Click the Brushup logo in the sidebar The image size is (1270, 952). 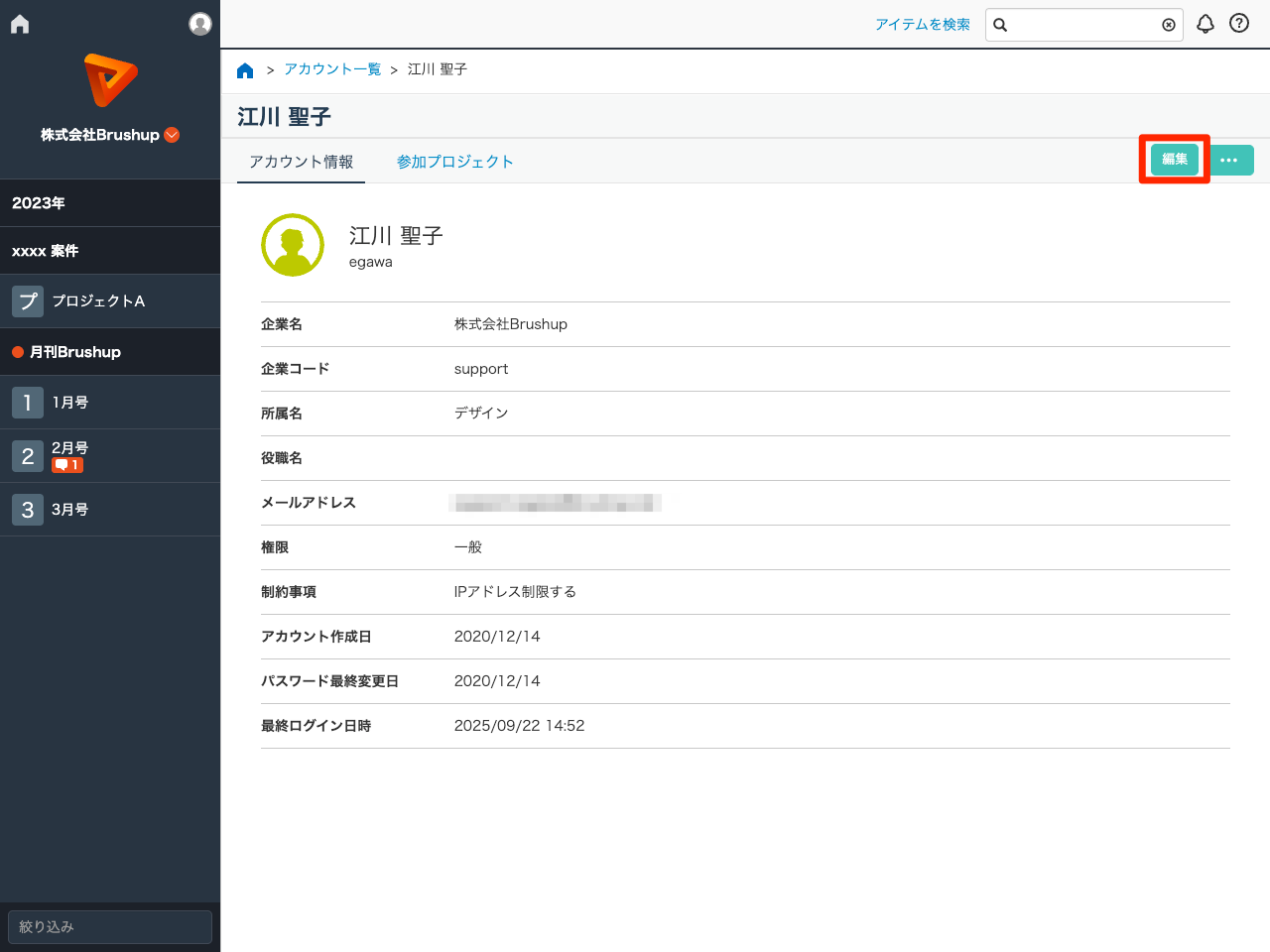pos(110,79)
